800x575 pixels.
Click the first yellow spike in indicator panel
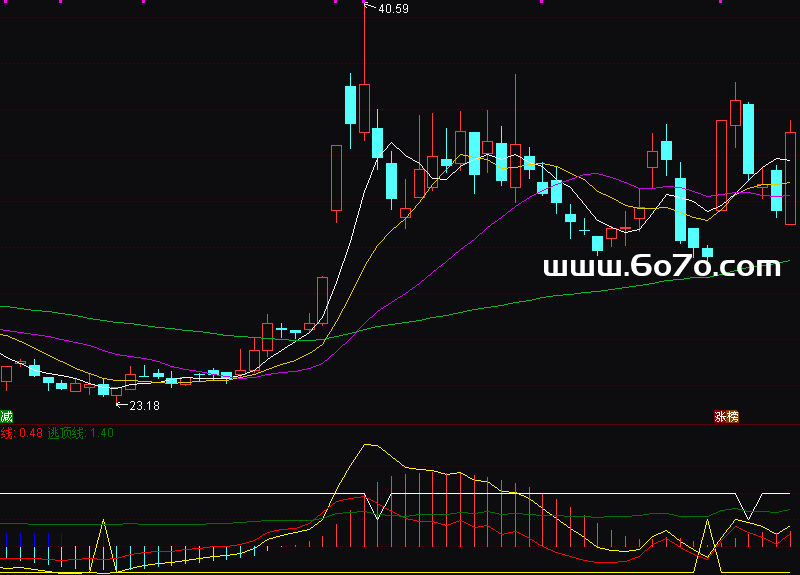click(104, 521)
